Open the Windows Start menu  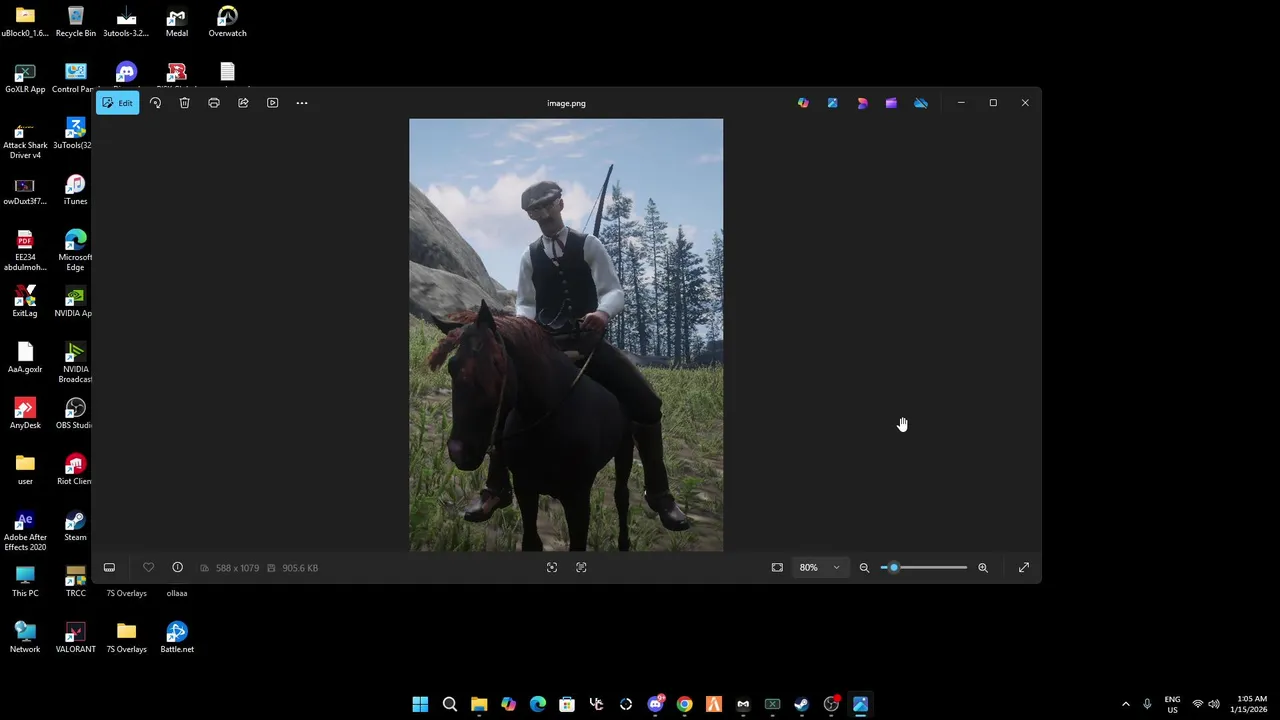(x=420, y=704)
